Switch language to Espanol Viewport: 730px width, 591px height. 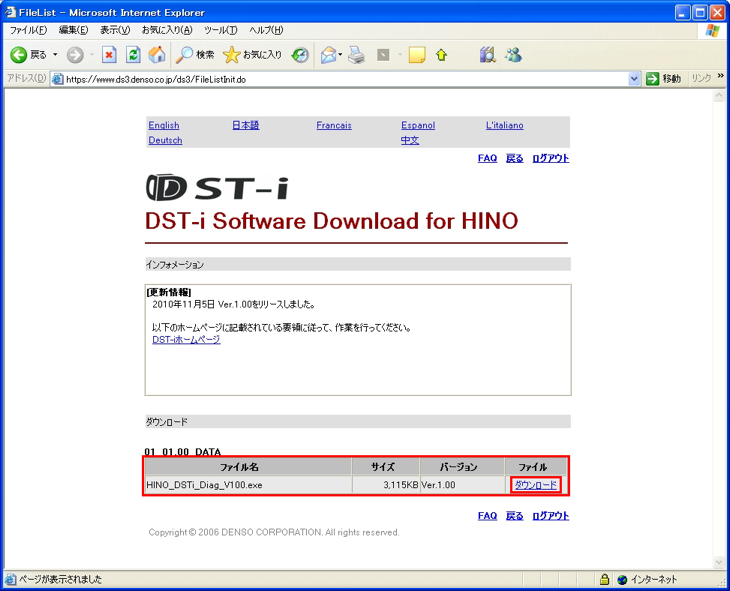(x=418, y=125)
